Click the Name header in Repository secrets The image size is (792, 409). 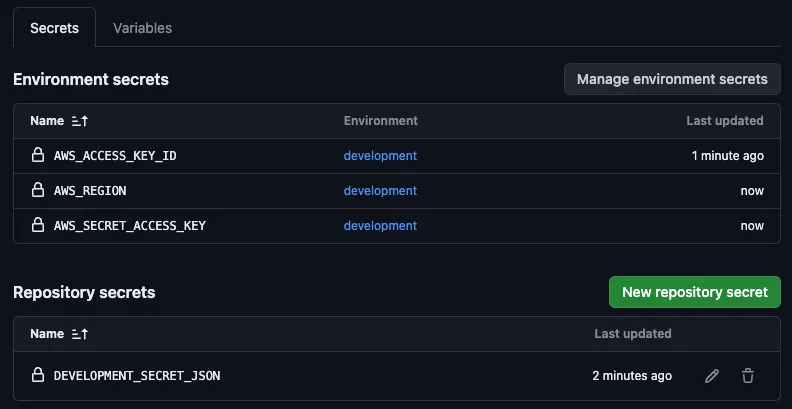coord(47,334)
